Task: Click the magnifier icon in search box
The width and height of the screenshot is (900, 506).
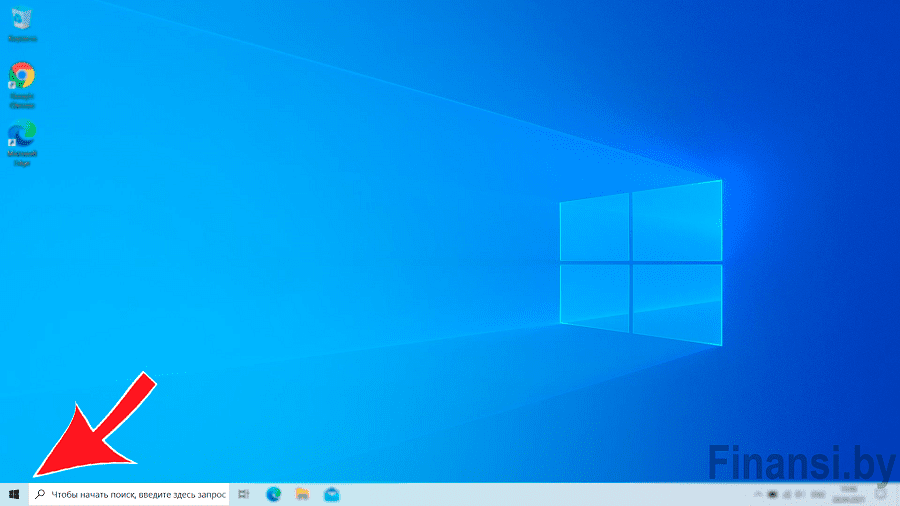Action: (40, 494)
